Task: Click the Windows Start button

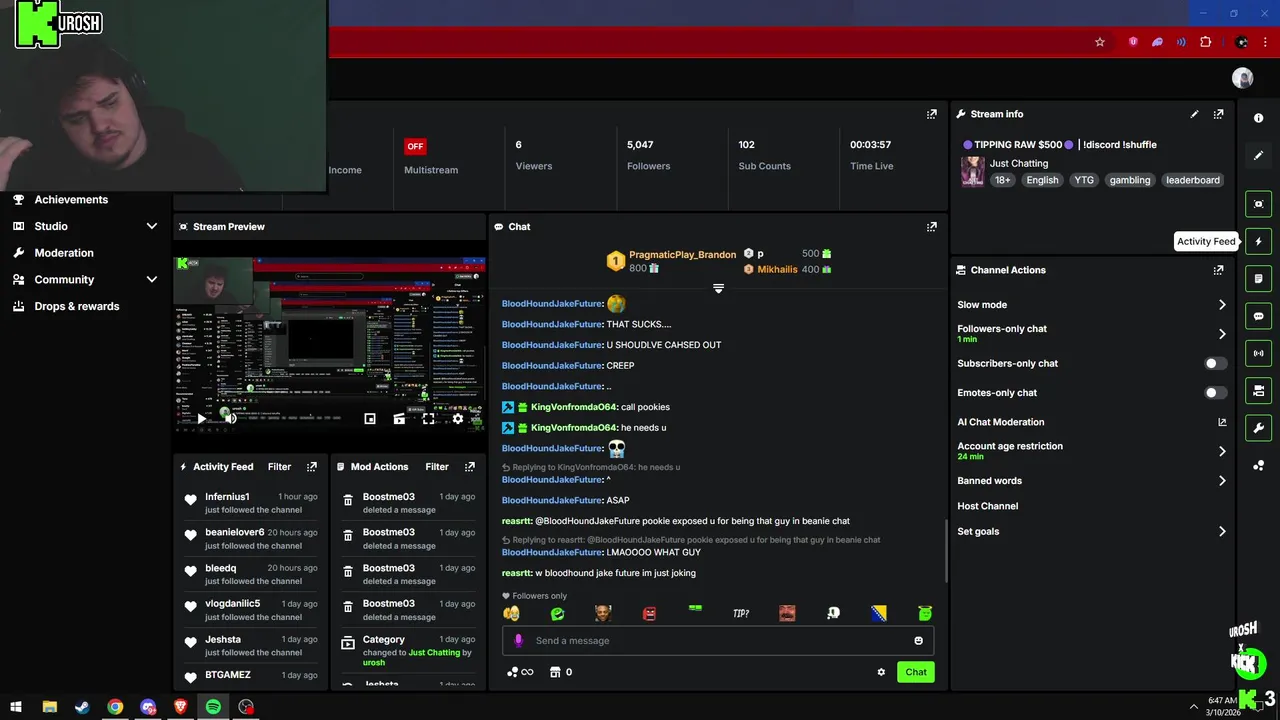Action: [16, 707]
